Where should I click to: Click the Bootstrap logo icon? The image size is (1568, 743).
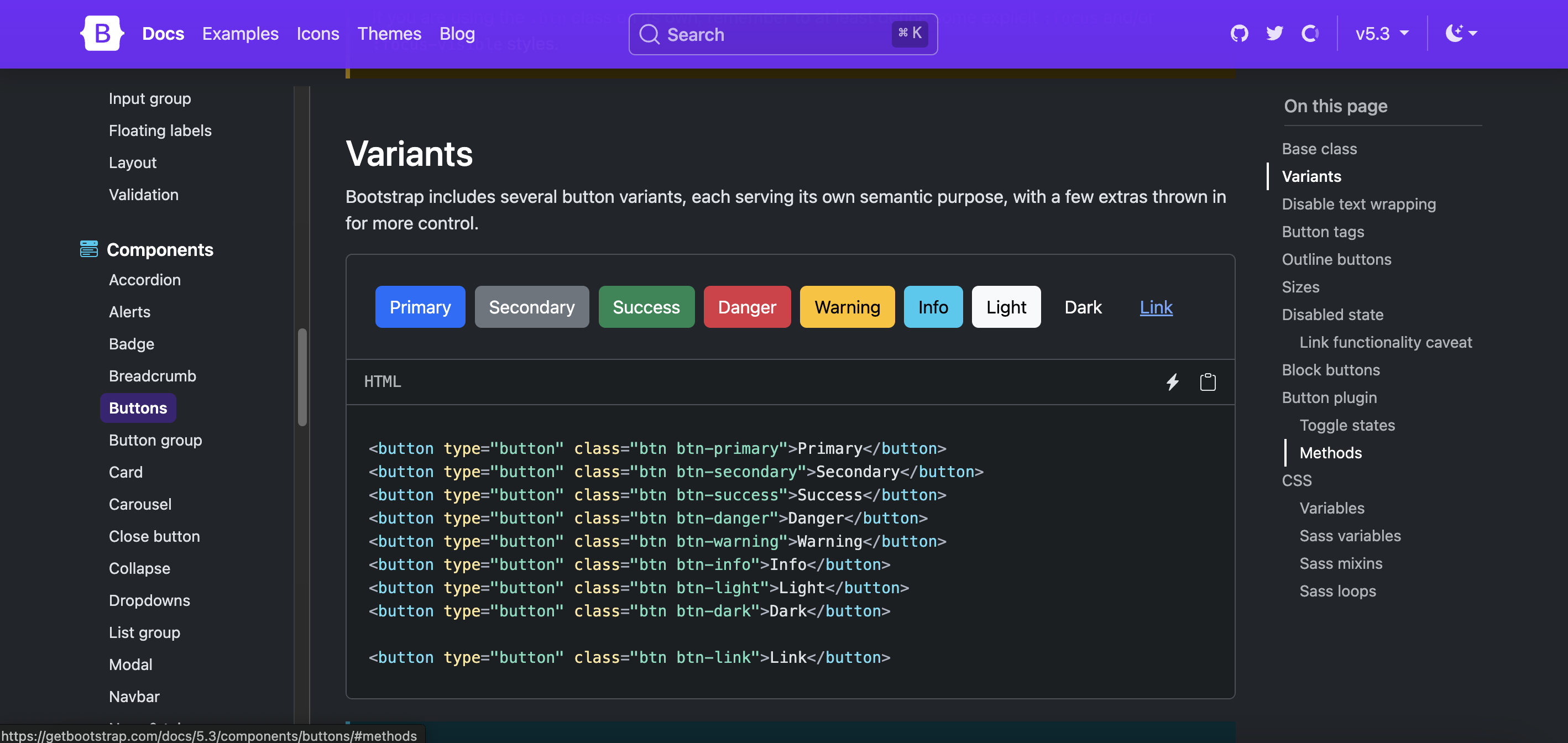pos(102,34)
